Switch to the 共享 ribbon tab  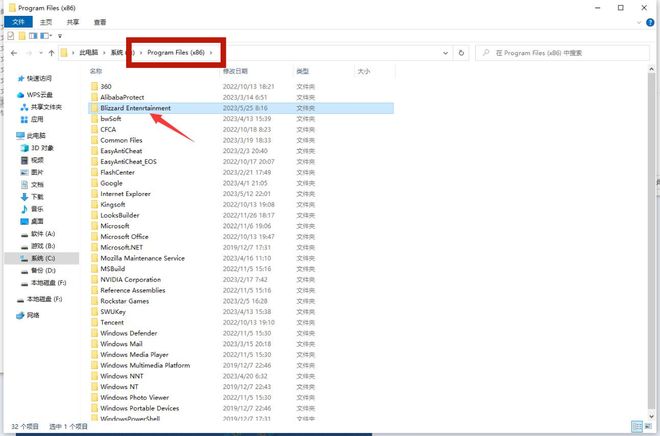[74, 21]
